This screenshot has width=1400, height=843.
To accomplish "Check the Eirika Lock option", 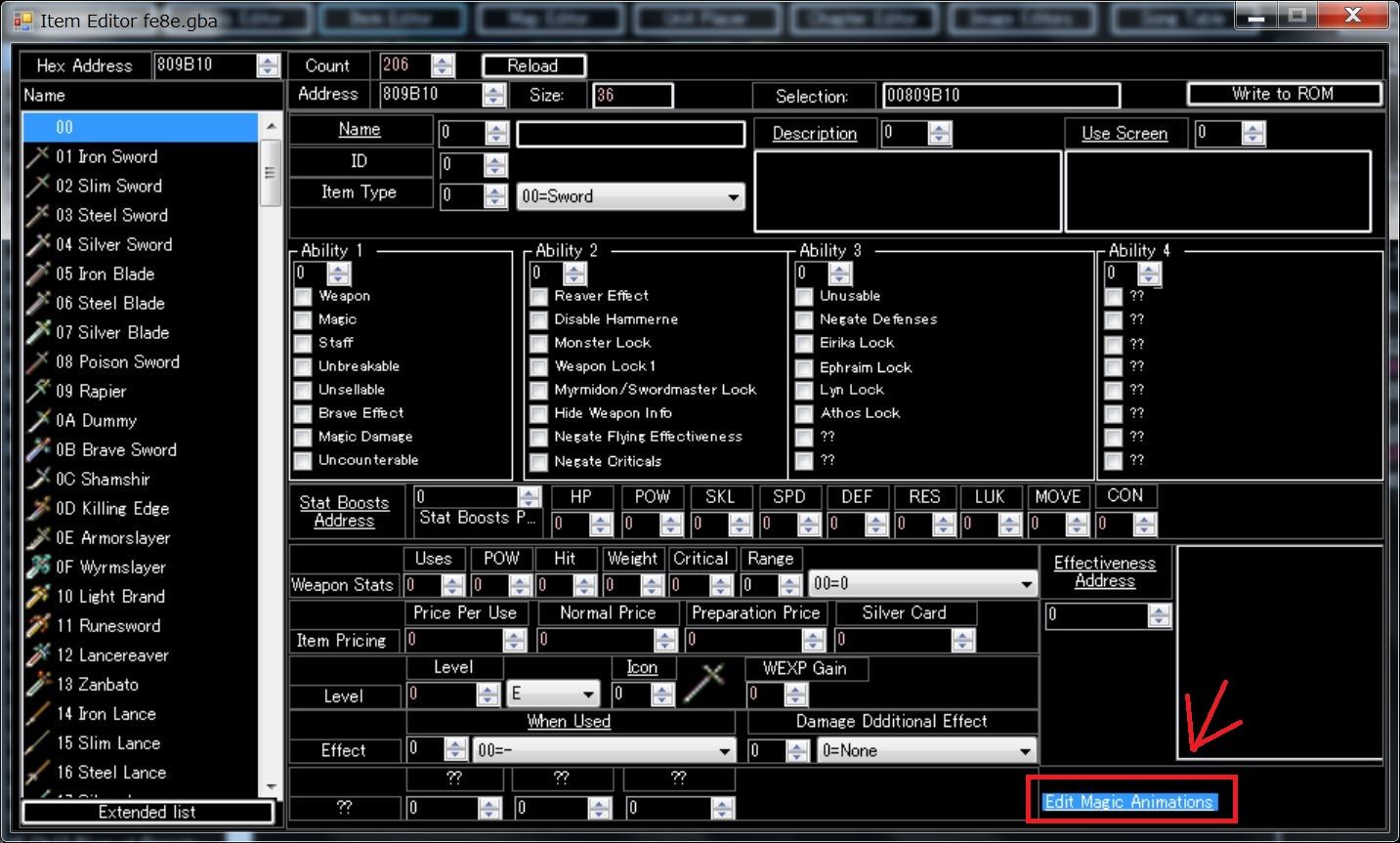I will point(804,344).
